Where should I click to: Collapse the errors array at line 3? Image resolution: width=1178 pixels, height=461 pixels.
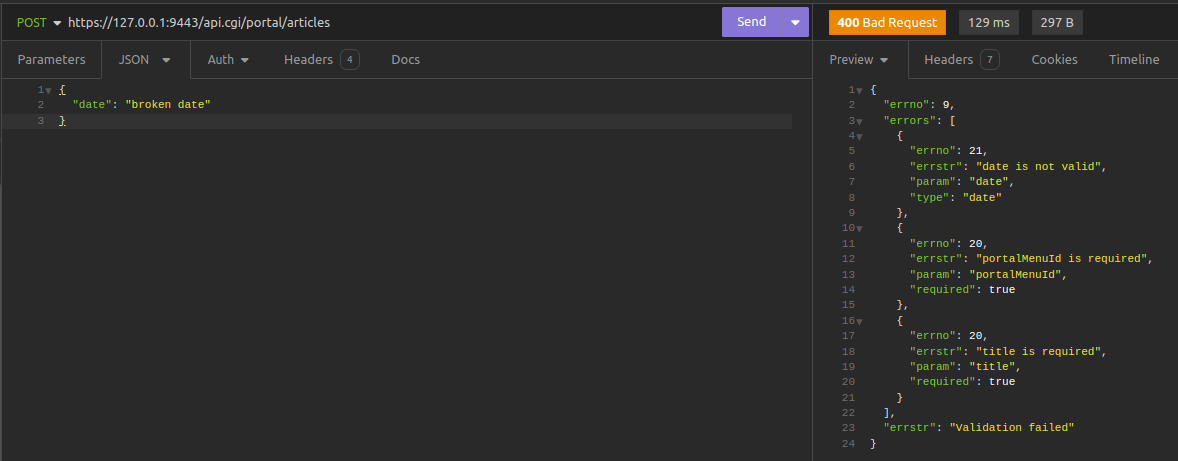pyautogui.click(x=858, y=121)
